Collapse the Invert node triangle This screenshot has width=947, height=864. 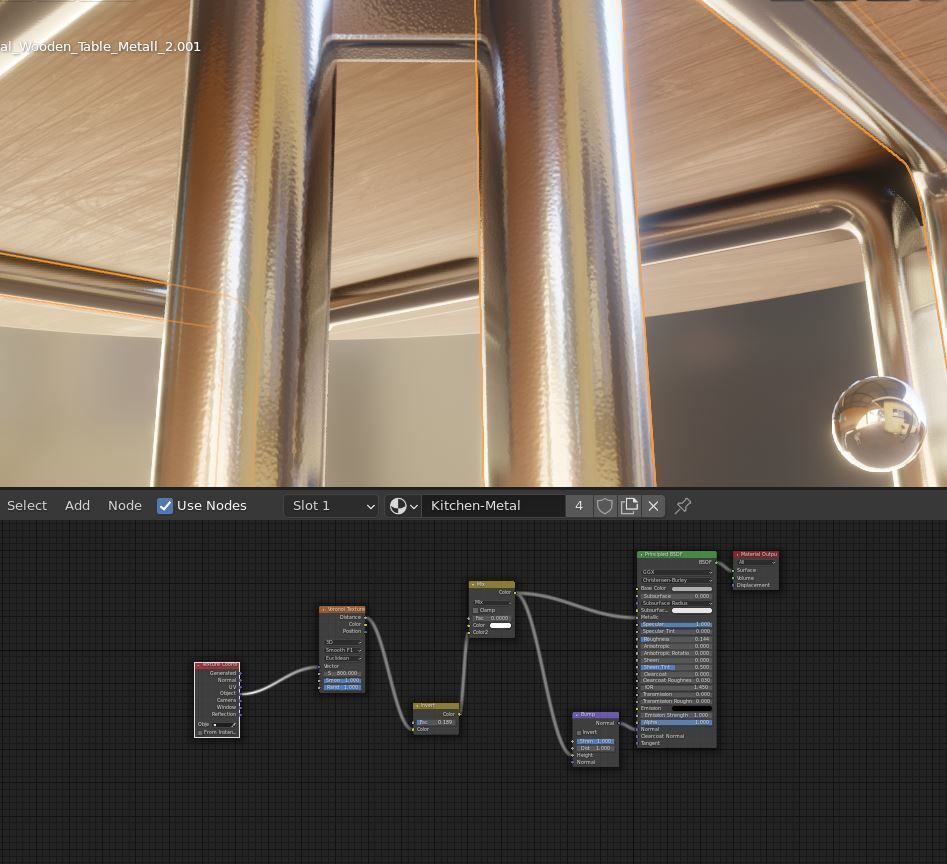[417, 706]
